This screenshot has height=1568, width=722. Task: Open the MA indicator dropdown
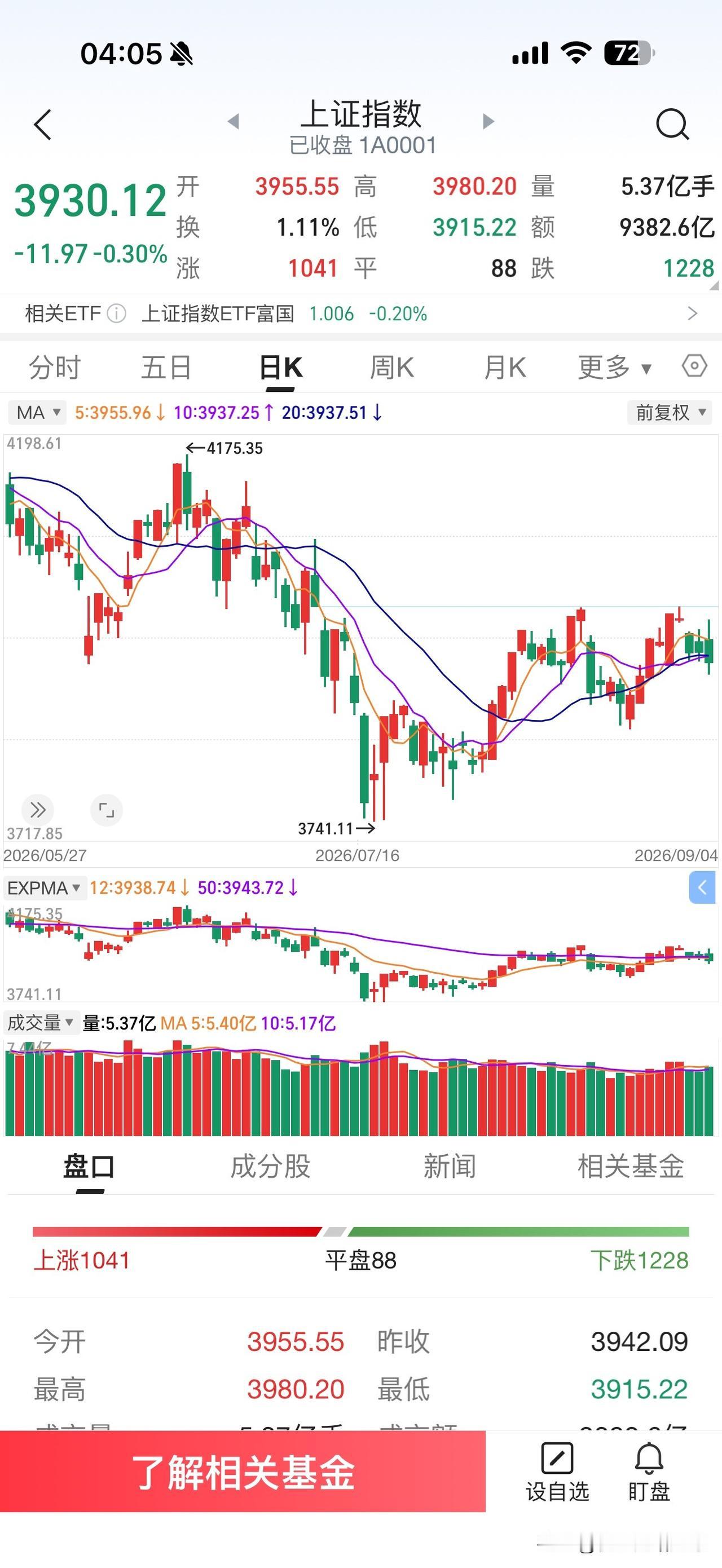37,412
